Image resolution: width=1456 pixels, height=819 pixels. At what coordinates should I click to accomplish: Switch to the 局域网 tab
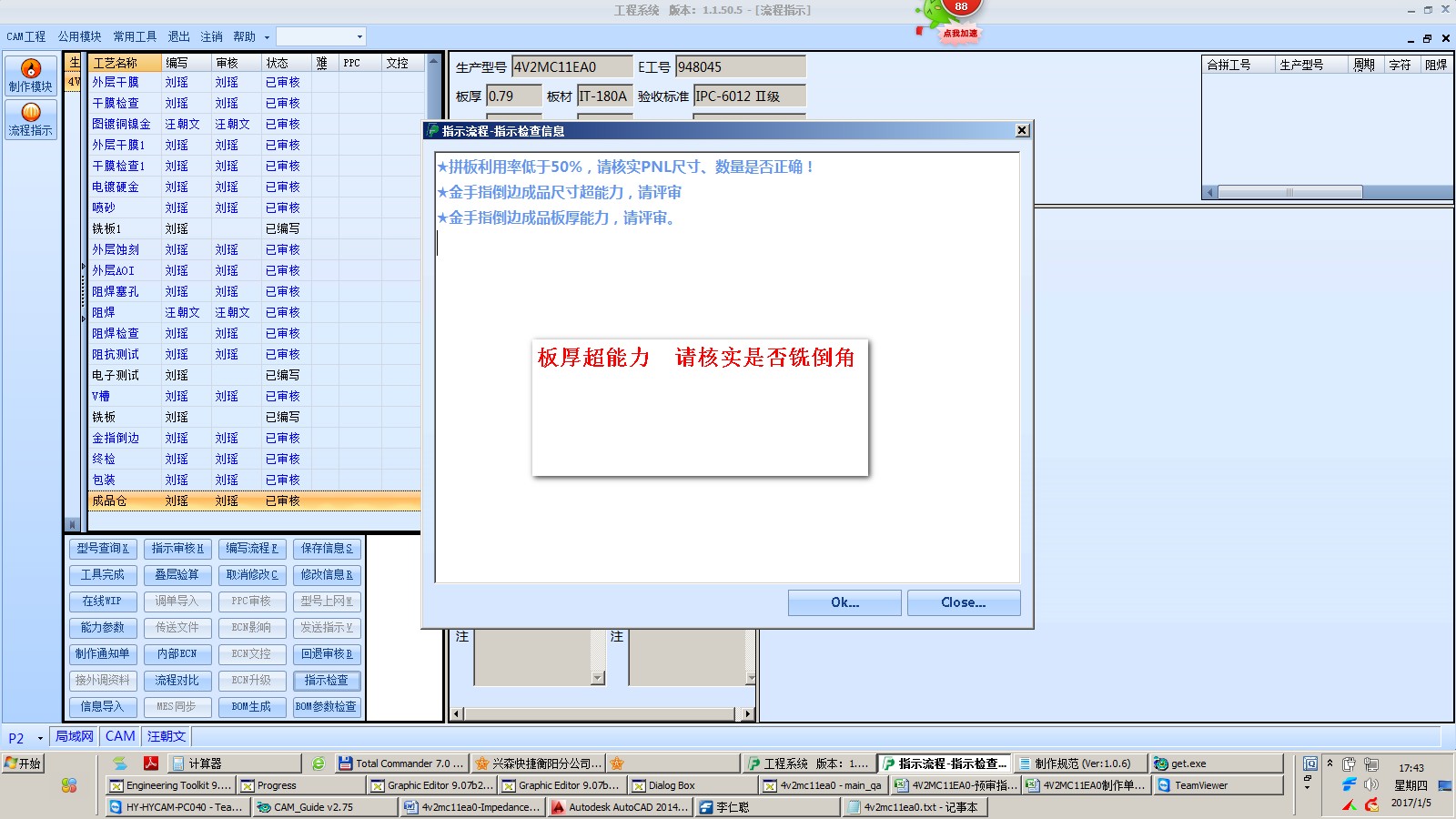(x=75, y=736)
